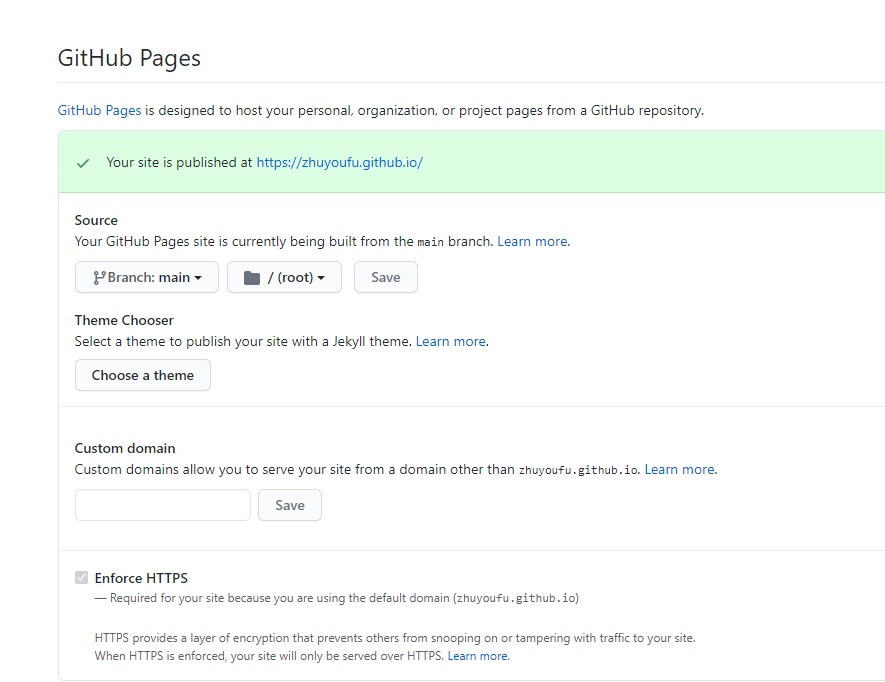Toggle the Enforce HTTPS checkbox
The image size is (885, 682).
point(82,578)
